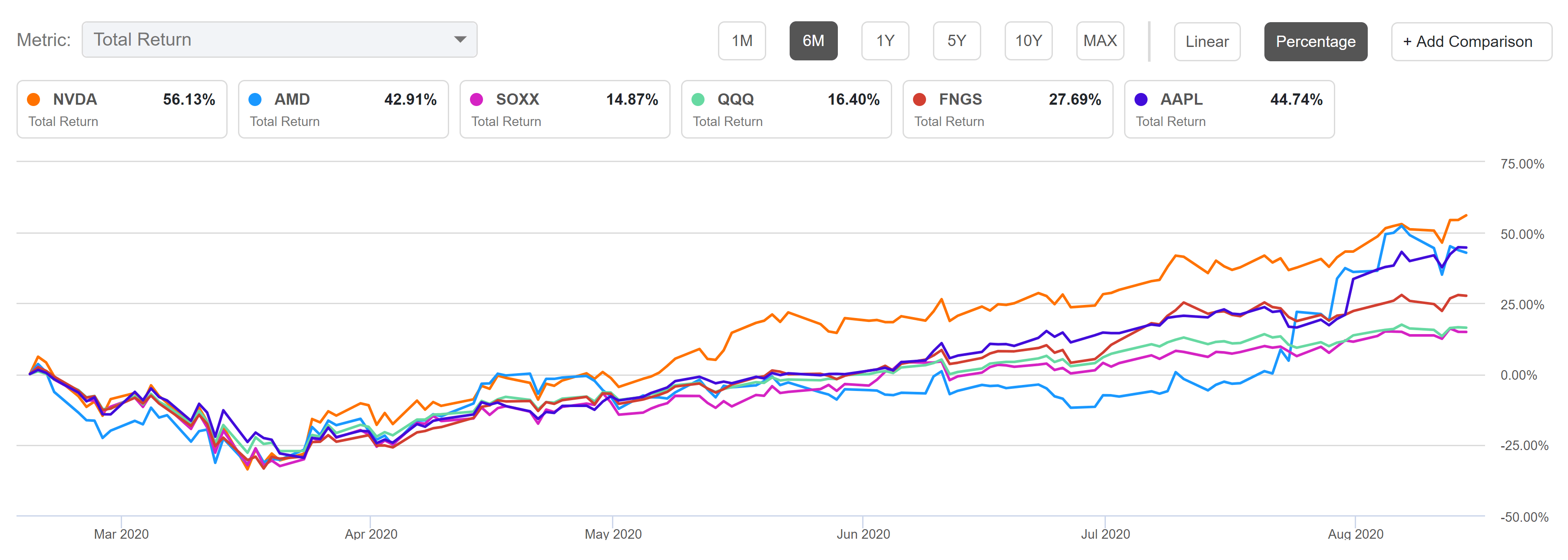The height and width of the screenshot is (560, 1568).
Task: Click the green QQQ legend dot
Action: pyautogui.click(x=698, y=99)
